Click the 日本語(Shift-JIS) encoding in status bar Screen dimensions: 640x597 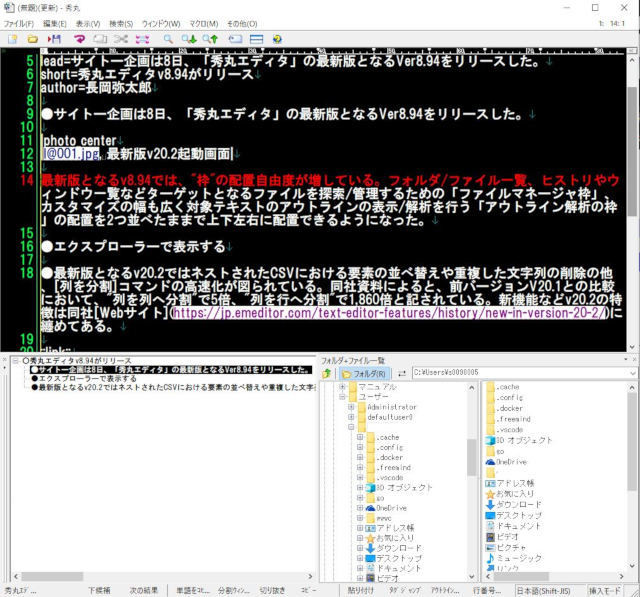543,590
